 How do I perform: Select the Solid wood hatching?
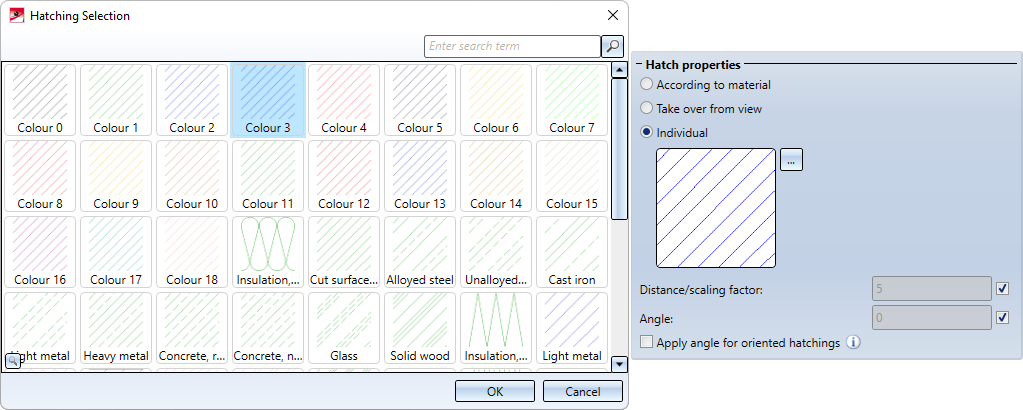(420, 327)
